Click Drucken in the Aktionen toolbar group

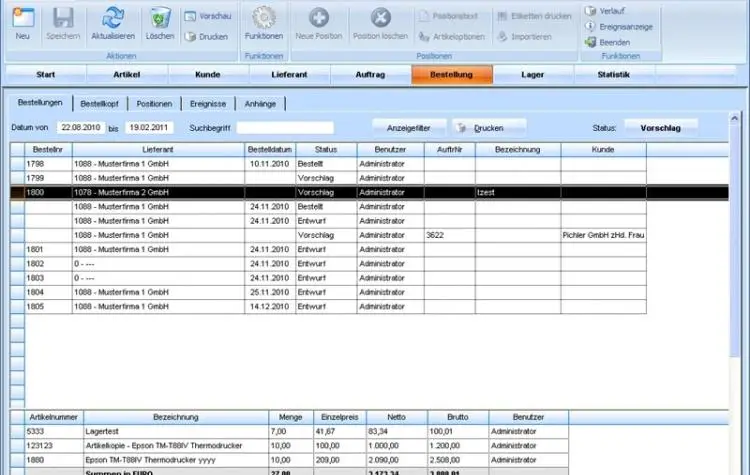pyautogui.click(x=207, y=36)
